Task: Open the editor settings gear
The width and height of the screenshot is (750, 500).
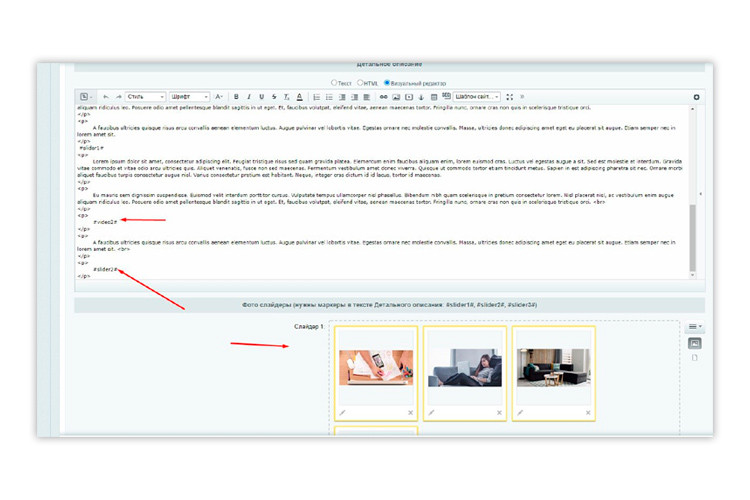Action: pyautogui.click(x=696, y=97)
